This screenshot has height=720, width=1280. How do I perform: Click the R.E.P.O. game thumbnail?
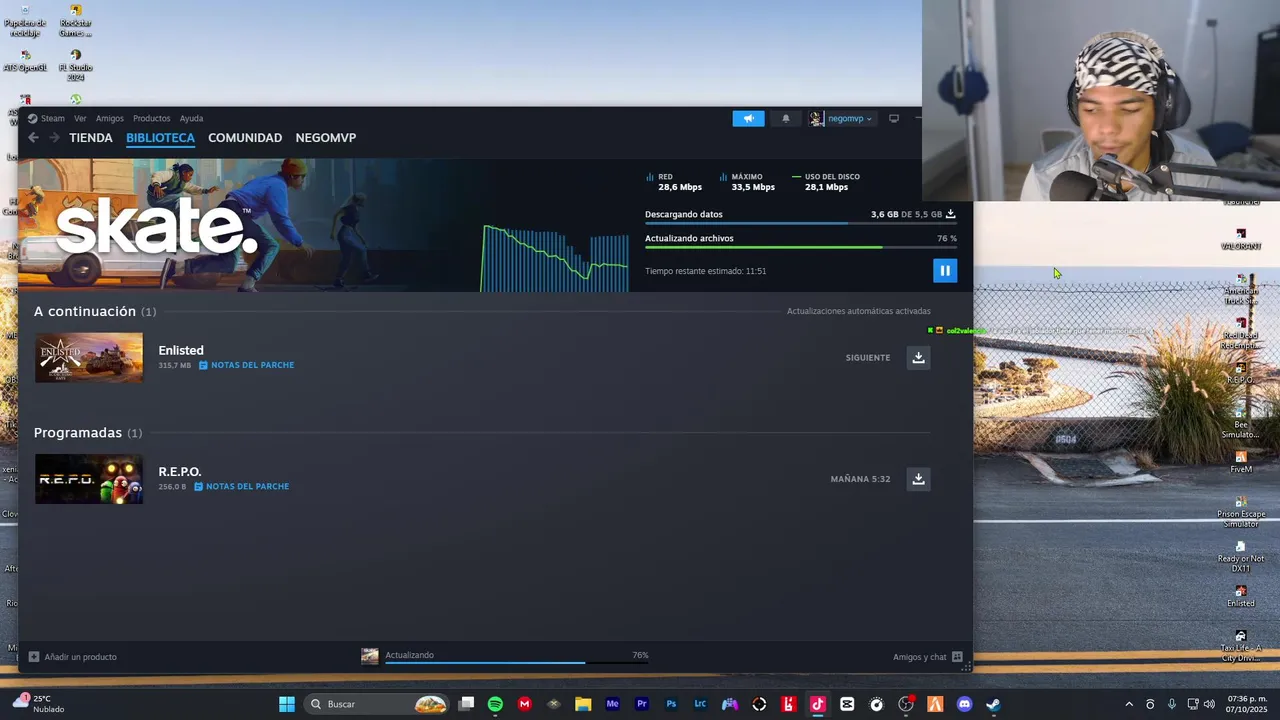tap(89, 479)
